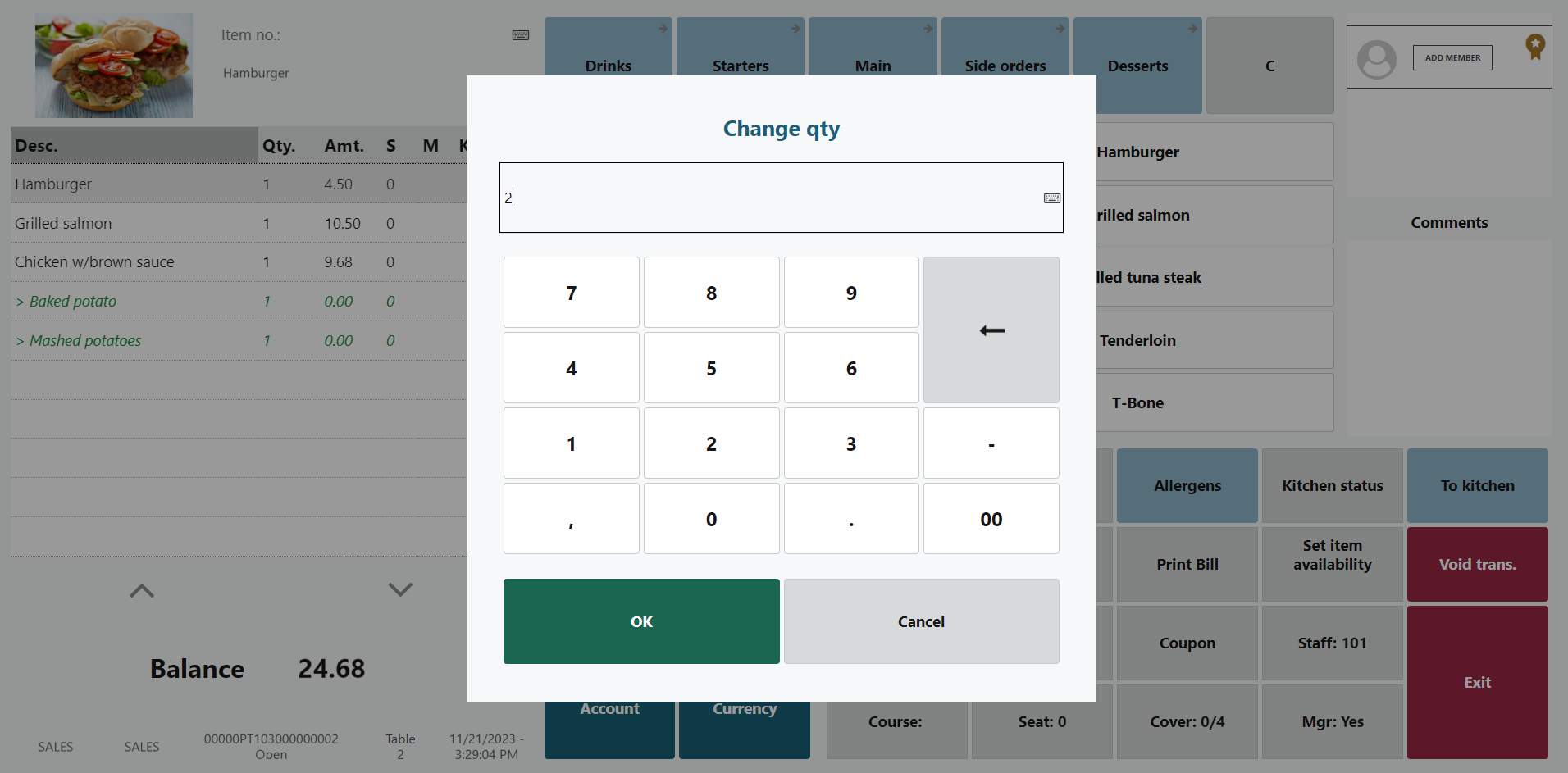The width and height of the screenshot is (1568, 773).
Task: Click the hamburger item thumbnail image
Action: tap(114, 66)
